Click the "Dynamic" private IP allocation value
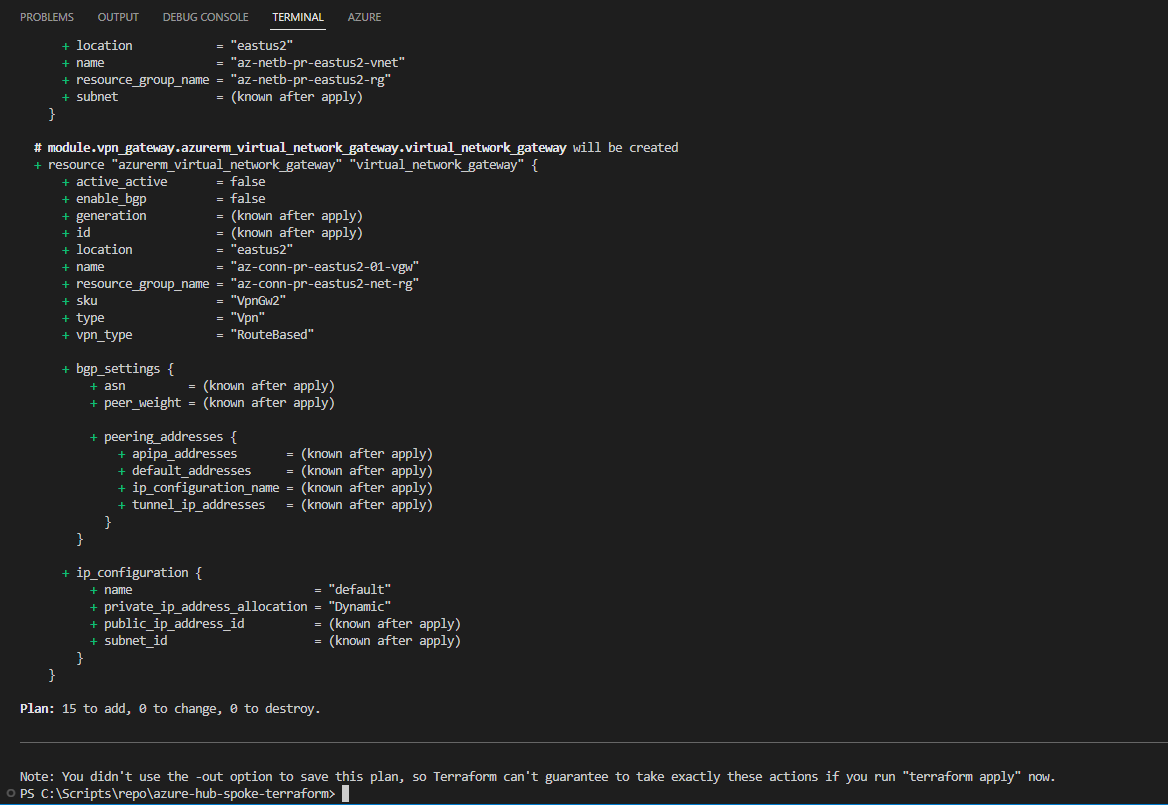The width and height of the screenshot is (1168, 805). point(360,607)
